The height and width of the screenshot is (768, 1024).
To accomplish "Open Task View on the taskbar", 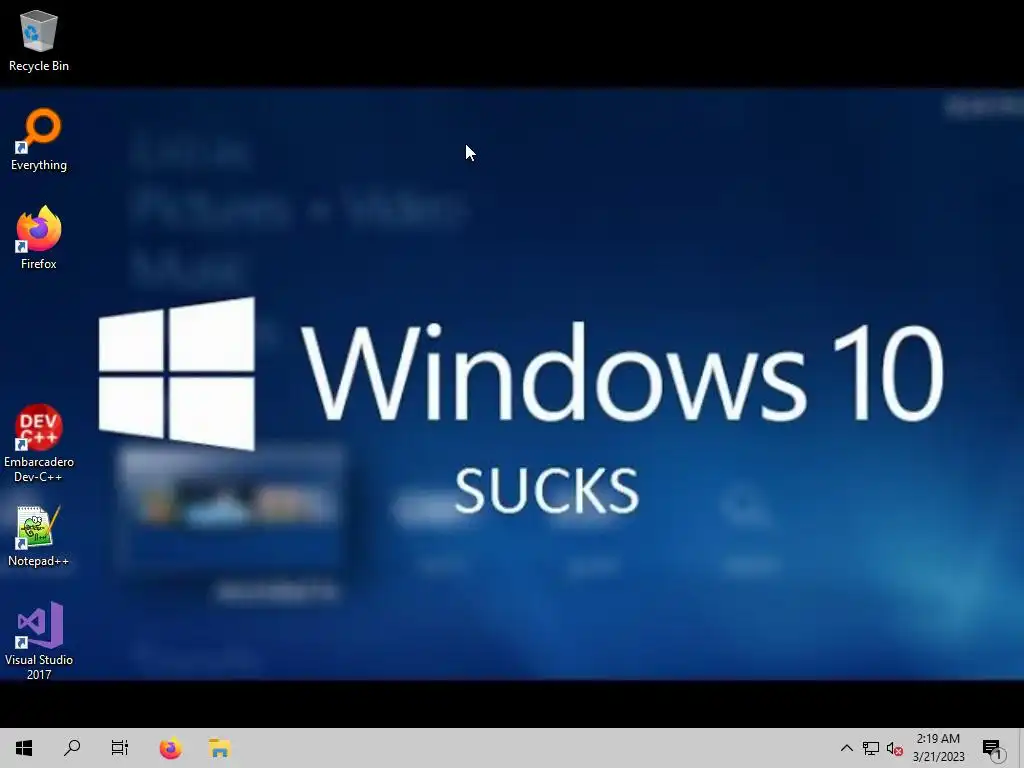I will 120,748.
